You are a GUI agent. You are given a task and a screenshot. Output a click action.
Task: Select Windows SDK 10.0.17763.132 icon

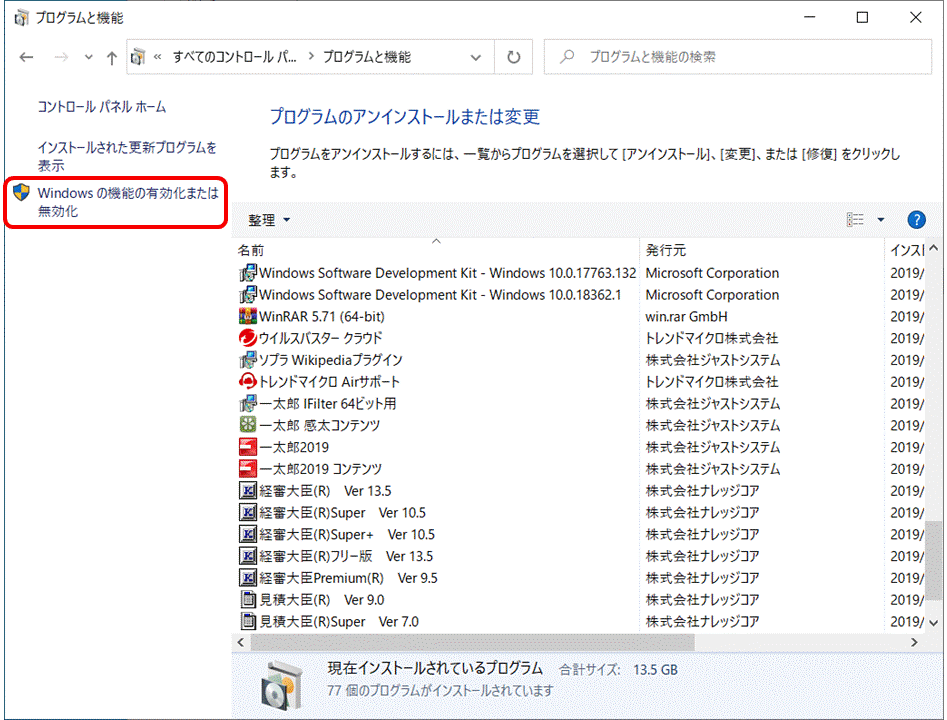coord(248,273)
